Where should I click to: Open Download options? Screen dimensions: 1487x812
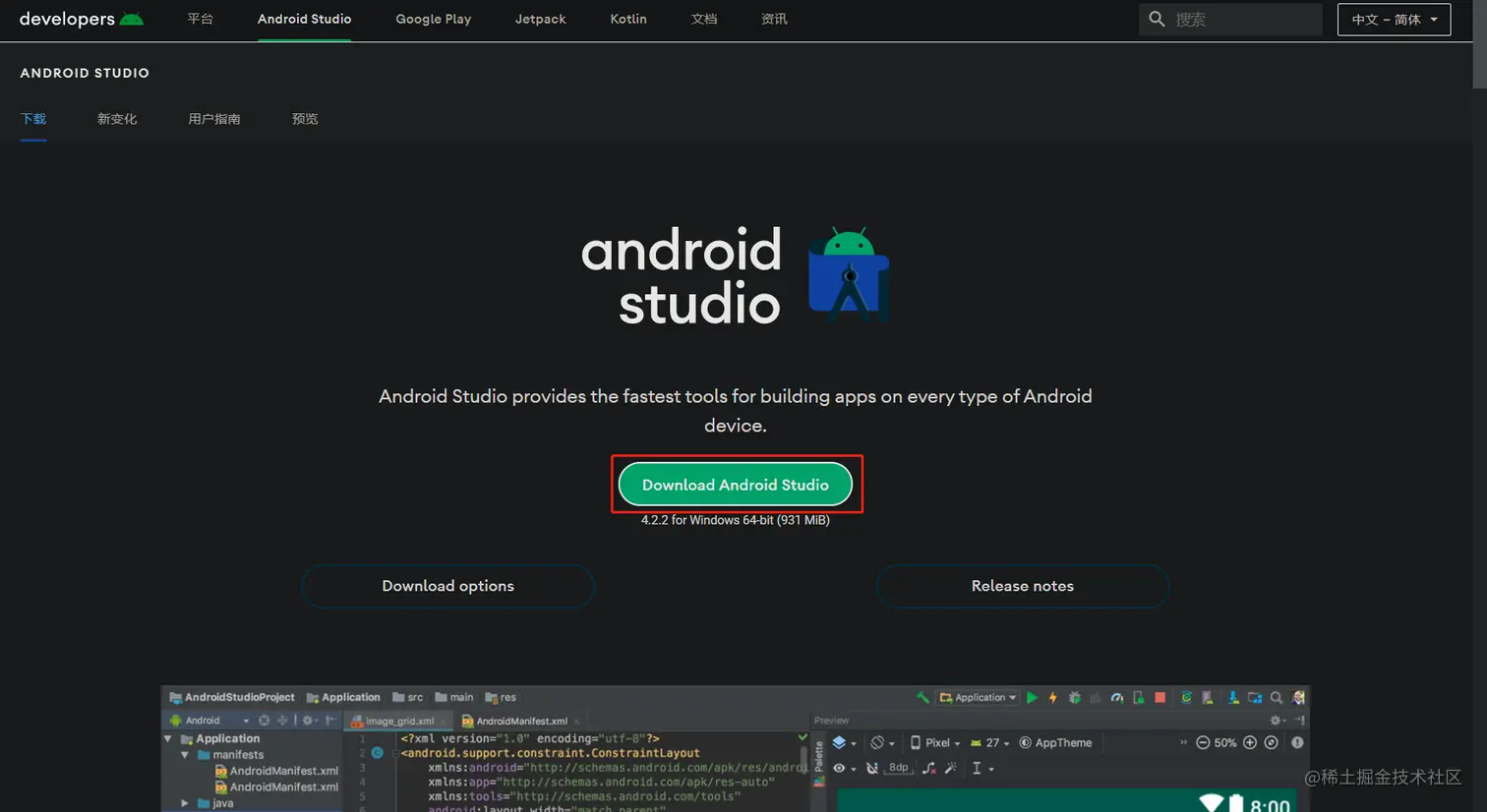point(447,586)
